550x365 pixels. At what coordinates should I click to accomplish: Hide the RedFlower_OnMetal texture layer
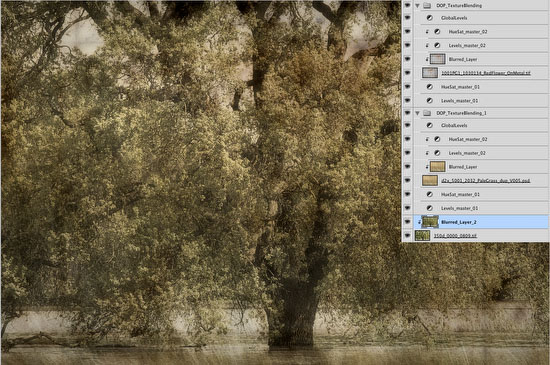(x=407, y=73)
